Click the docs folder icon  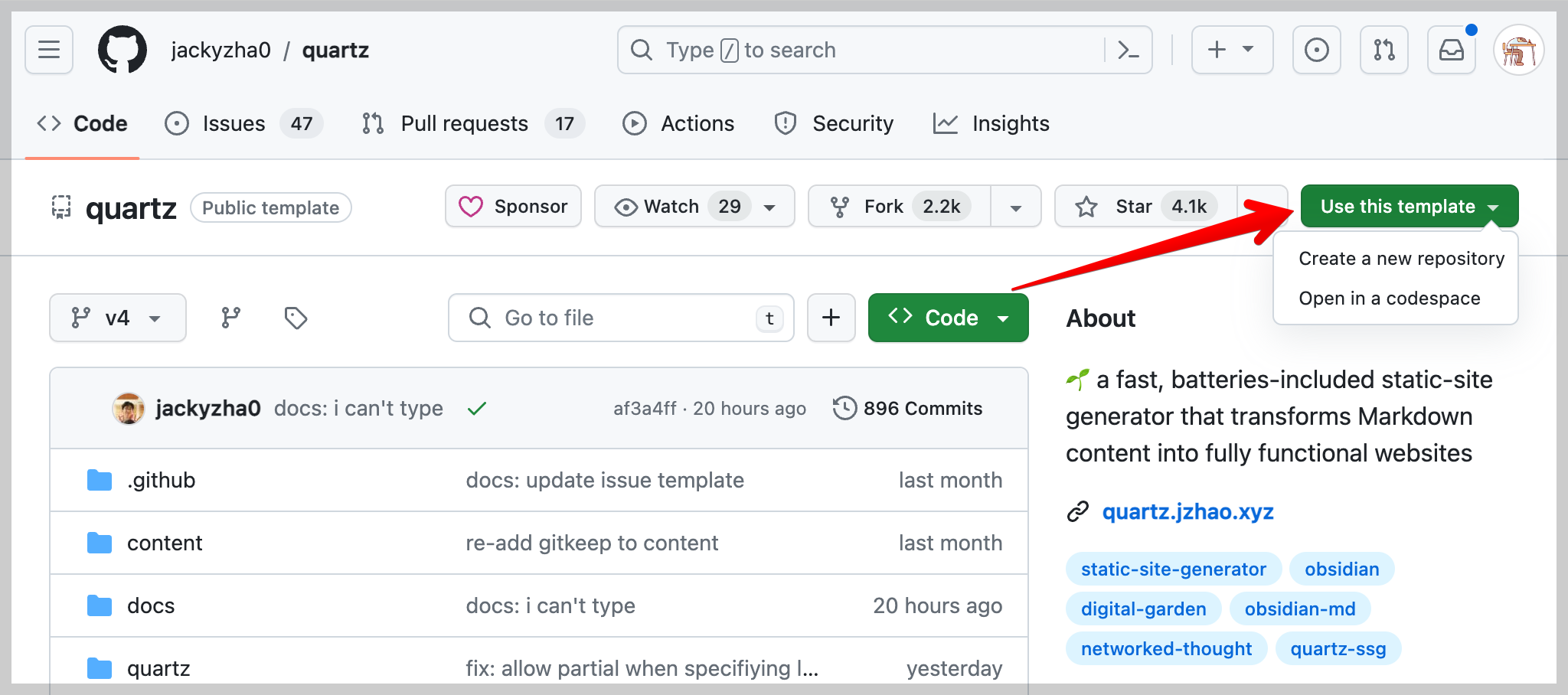100,605
